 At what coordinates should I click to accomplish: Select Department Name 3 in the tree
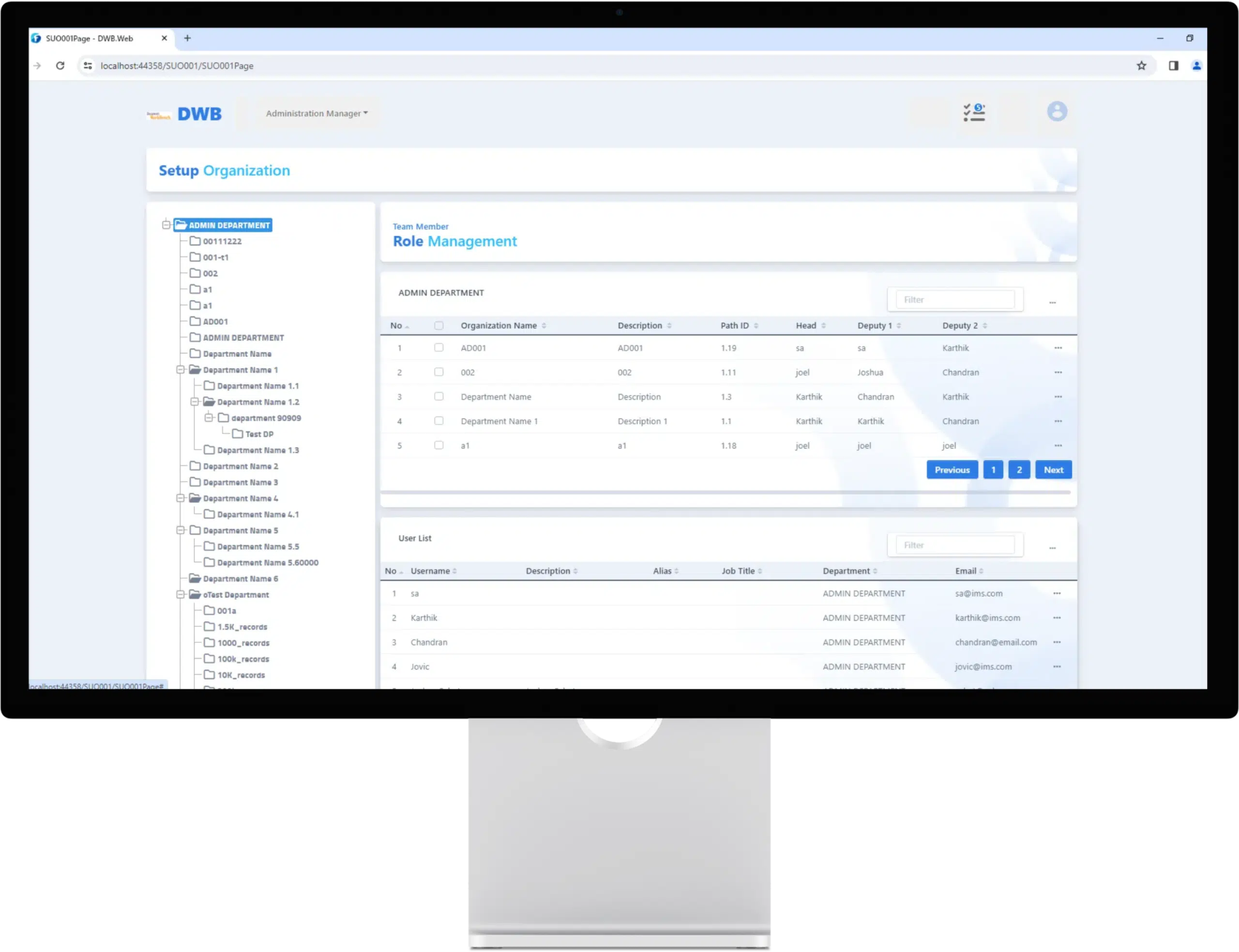point(241,482)
